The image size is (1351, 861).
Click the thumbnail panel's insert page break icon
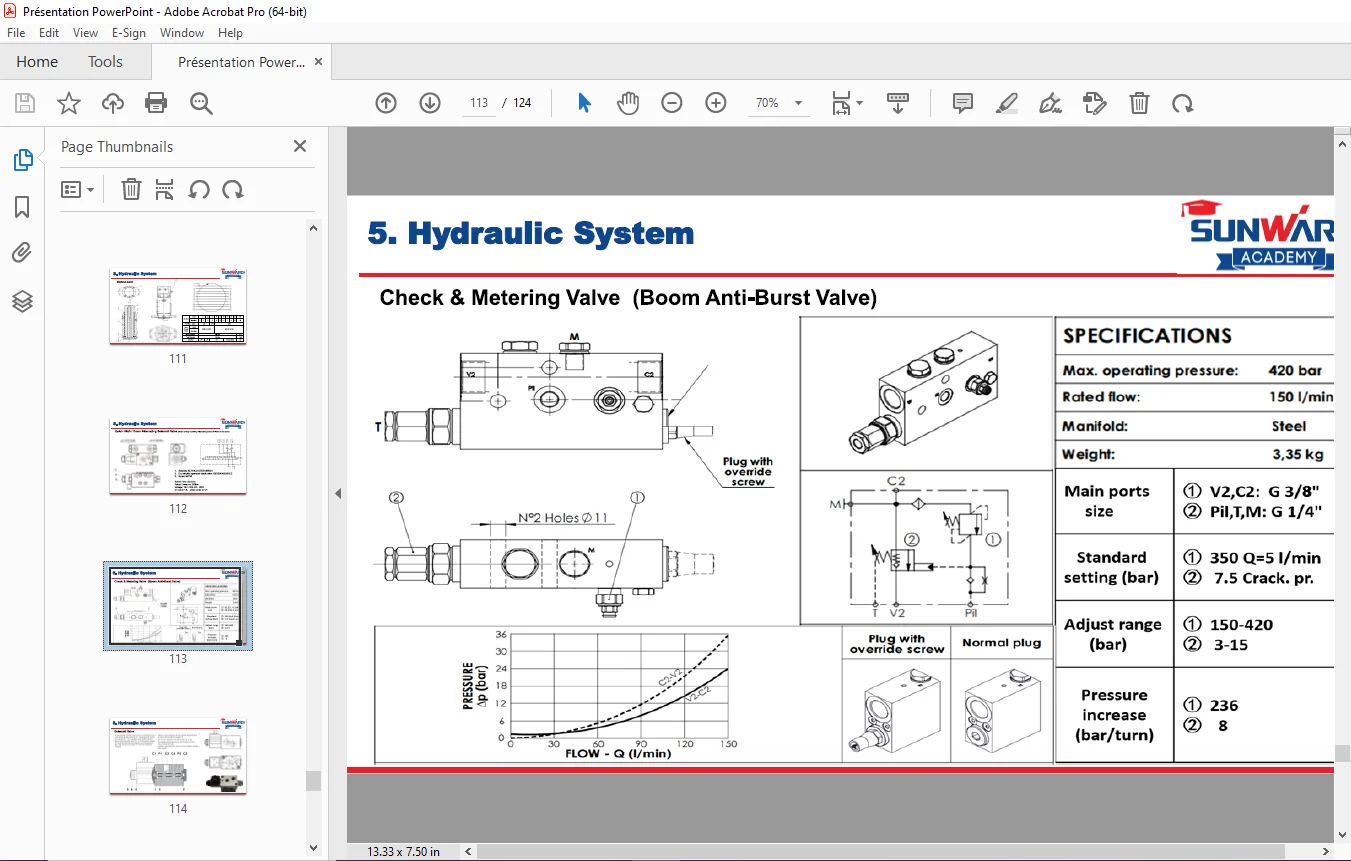coord(165,189)
